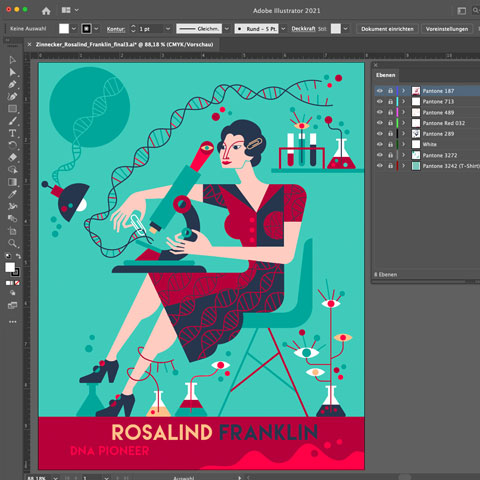Viewport: 480px width, 480px height.
Task: Select the Selection tool arrow
Action: point(12,60)
